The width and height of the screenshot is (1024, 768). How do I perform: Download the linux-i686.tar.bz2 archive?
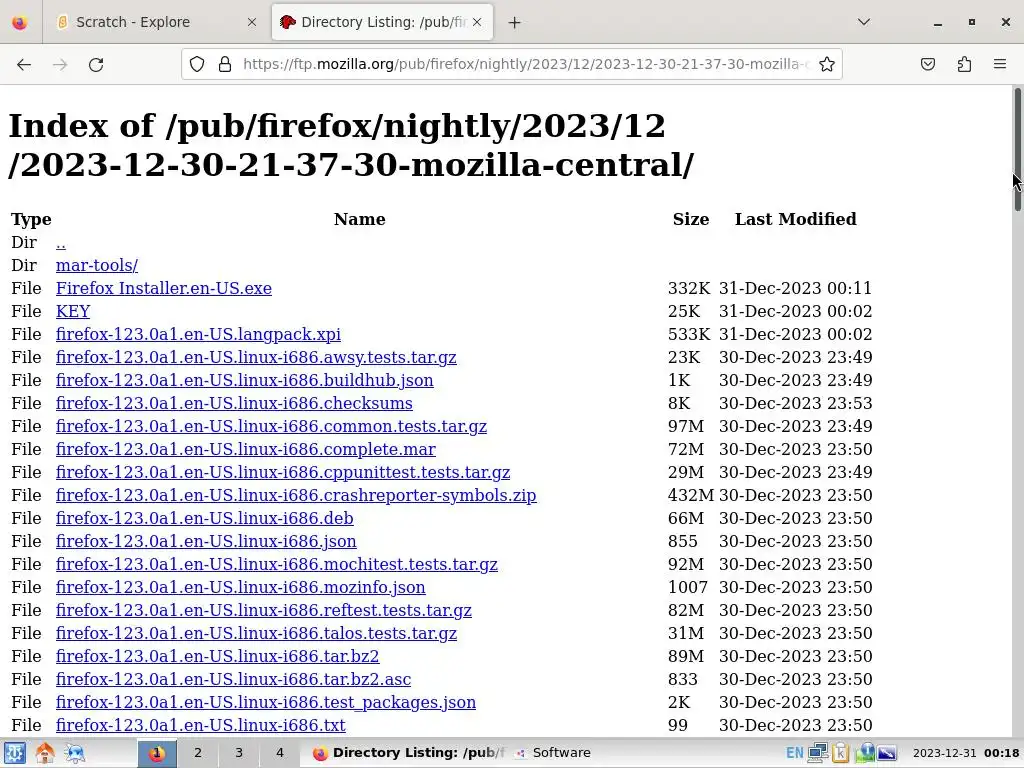point(217,656)
